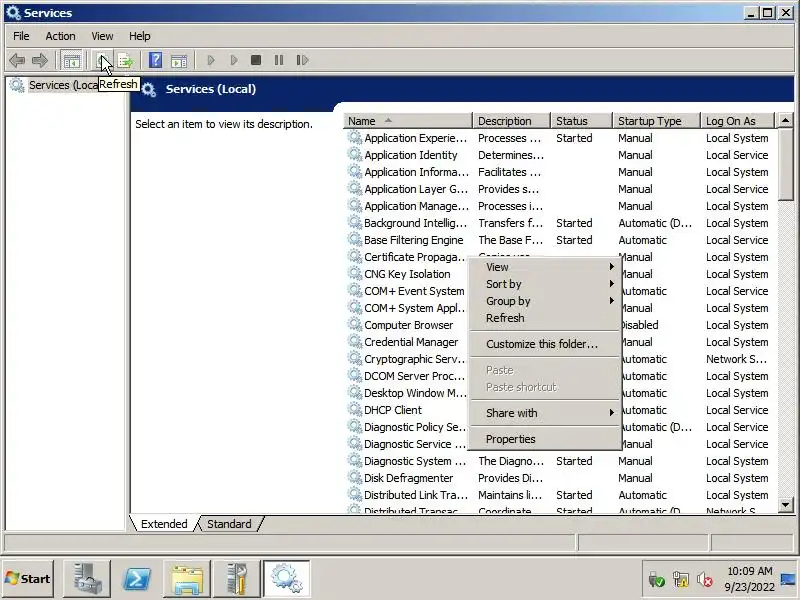800x600 pixels.
Task: Click gear icon beside Disk Defragmenter
Action: click(x=355, y=478)
